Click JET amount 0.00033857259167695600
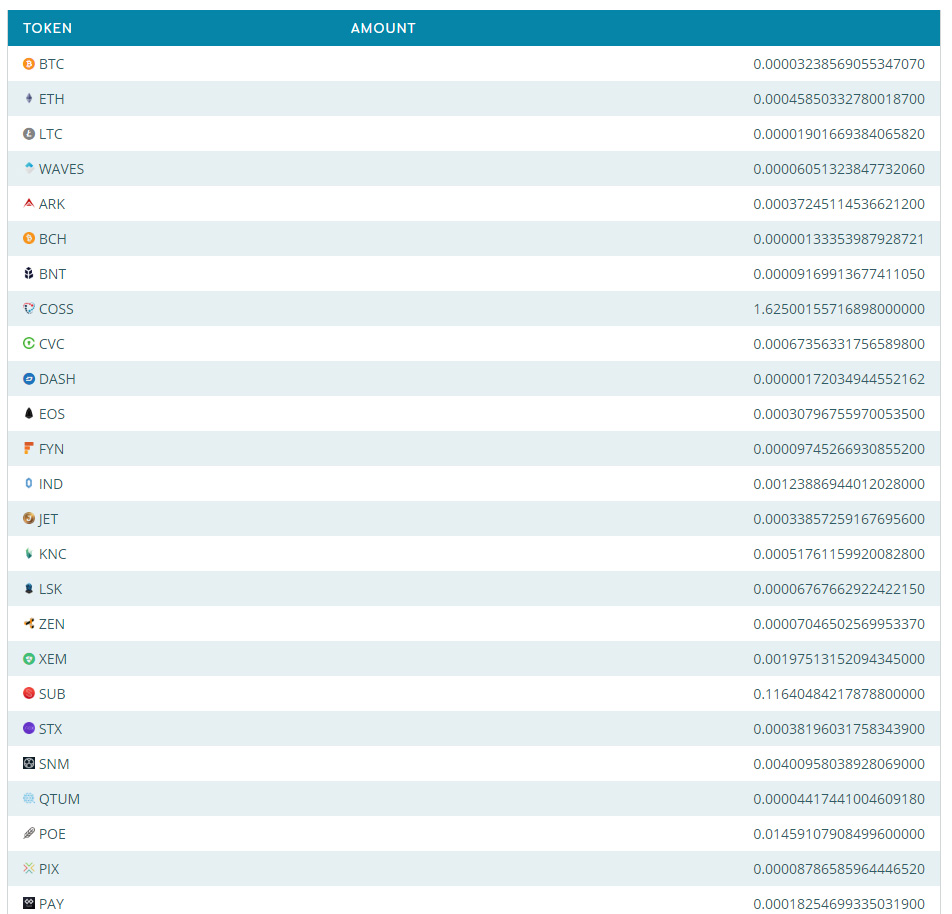This screenshot has height=914, width=952. (839, 519)
